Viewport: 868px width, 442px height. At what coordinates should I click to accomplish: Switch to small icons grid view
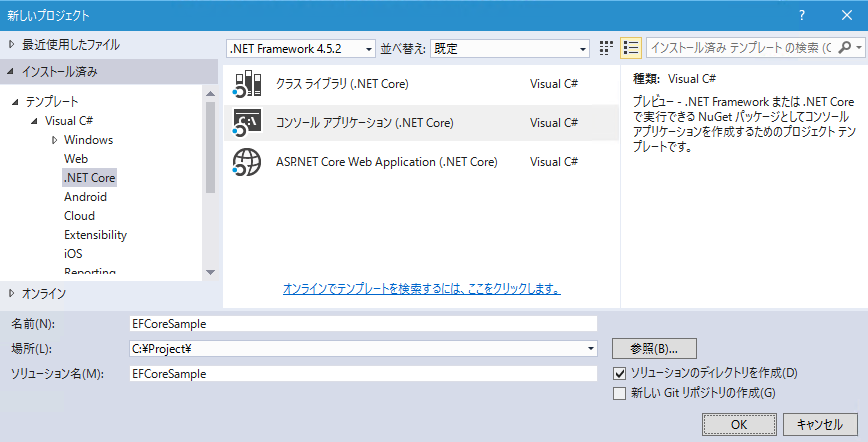coord(606,48)
